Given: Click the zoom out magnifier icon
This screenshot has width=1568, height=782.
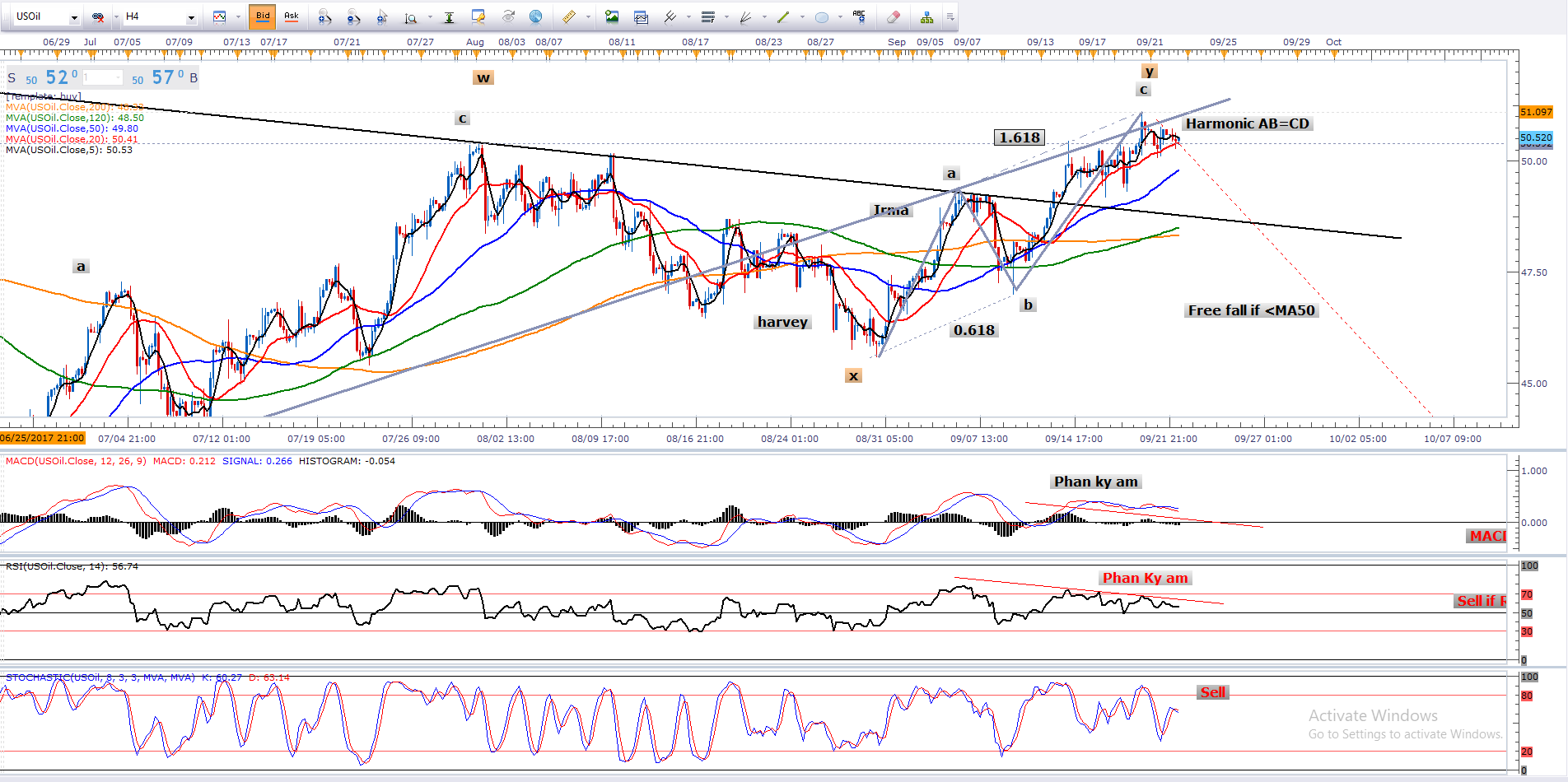Looking at the screenshot, I should click(353, 16).
